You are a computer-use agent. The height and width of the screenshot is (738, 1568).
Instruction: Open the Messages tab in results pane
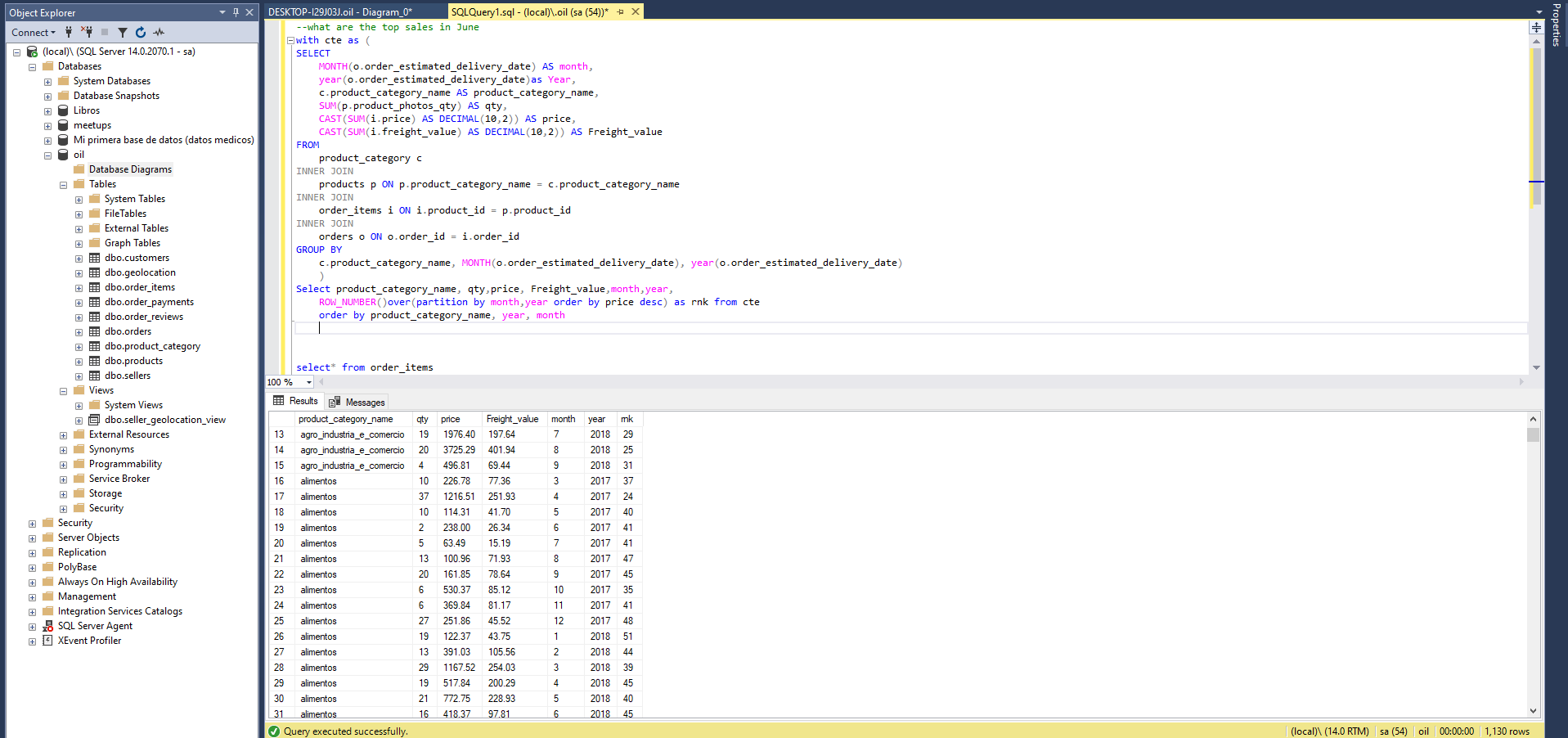[x=357, y=402]
